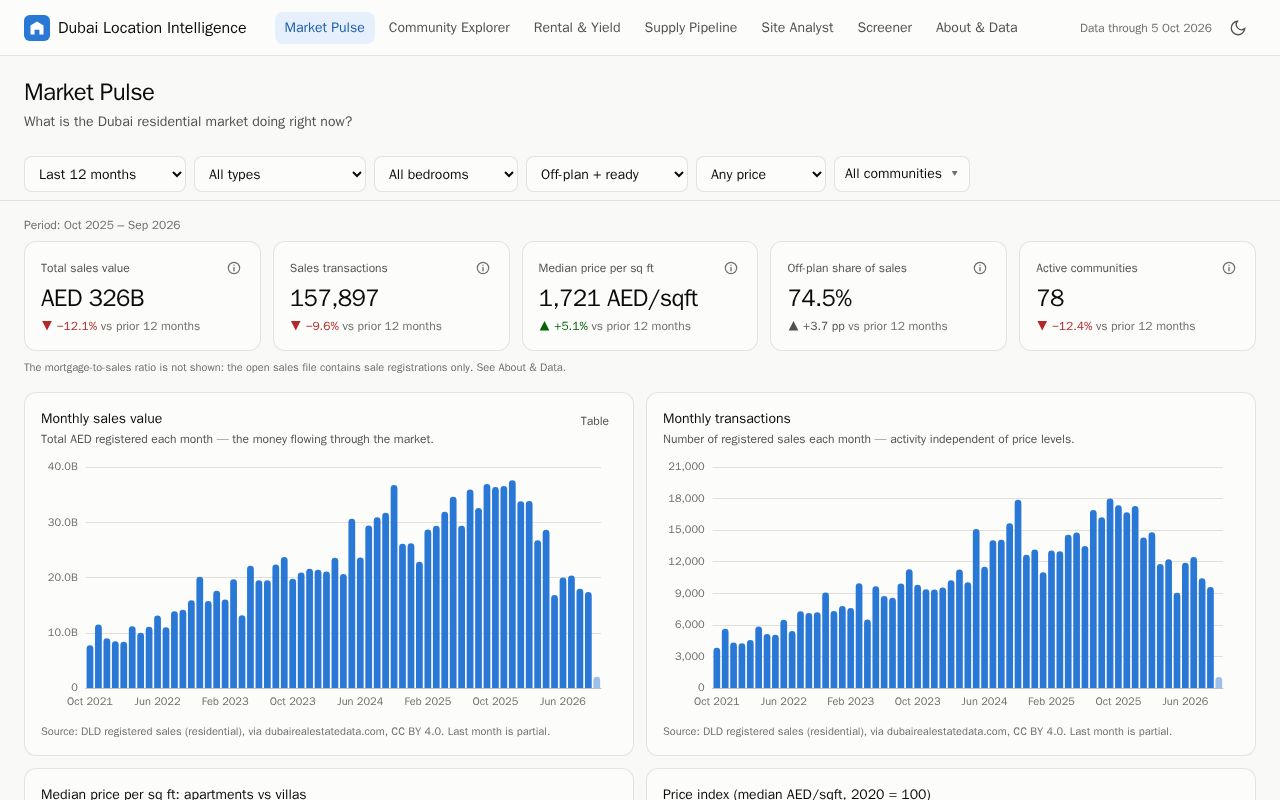Expand the All types property dropdown
The width and height of the screenshot is (1280, 800).
coord(280,174)
